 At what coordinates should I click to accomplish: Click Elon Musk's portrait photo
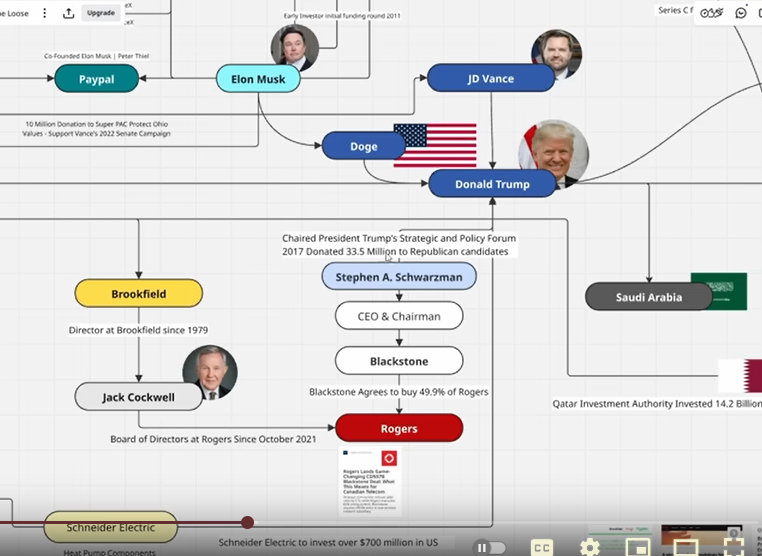pyautogui.click(x=294, y=47)
